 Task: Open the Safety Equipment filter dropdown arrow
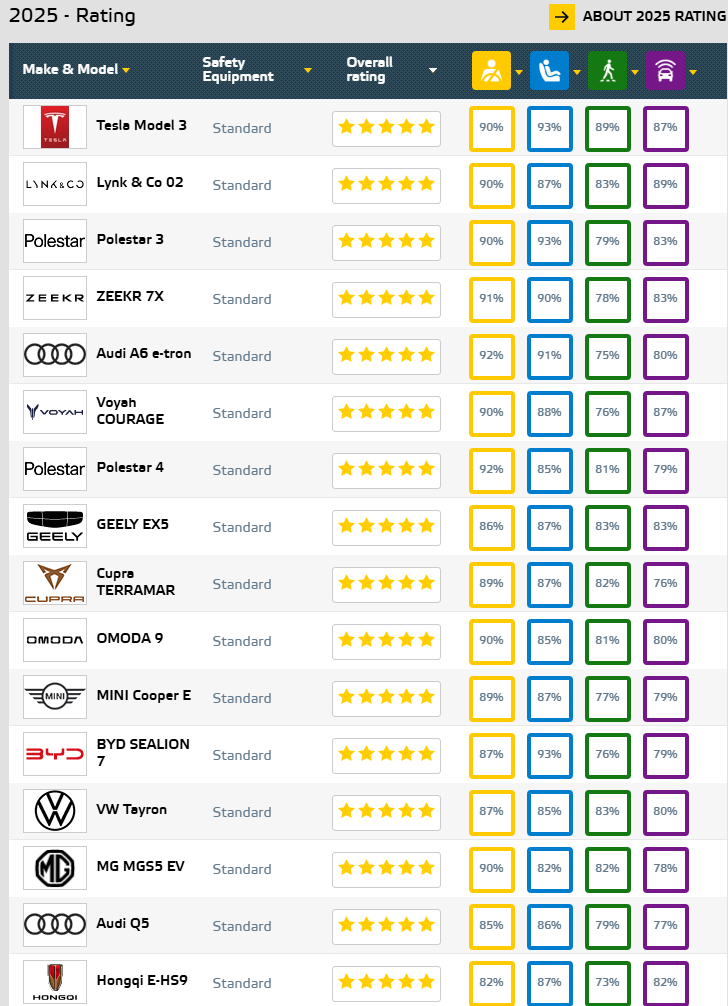(308, 70)
